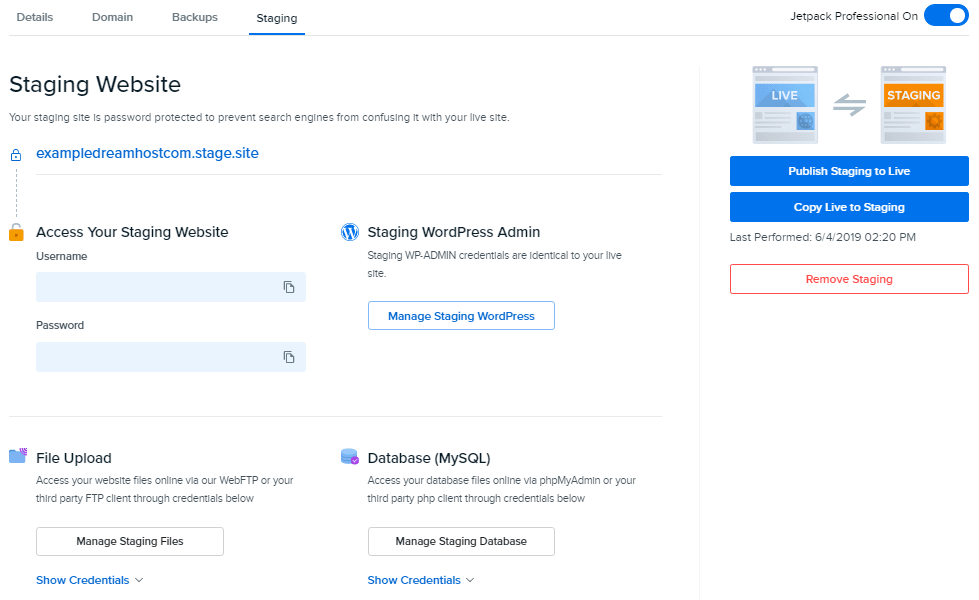Copy the staging password with the copy icon
Screen dimensions: 979x600
tap(288, 357)
